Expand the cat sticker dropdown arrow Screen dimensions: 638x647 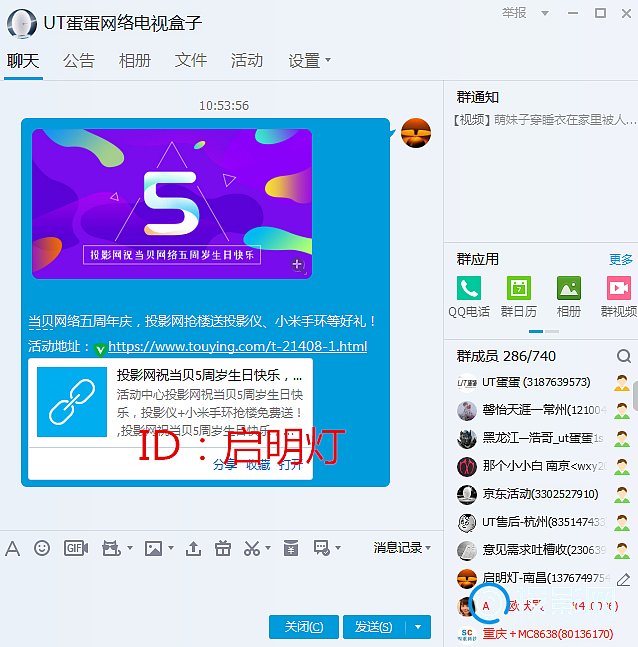[130, 548]
